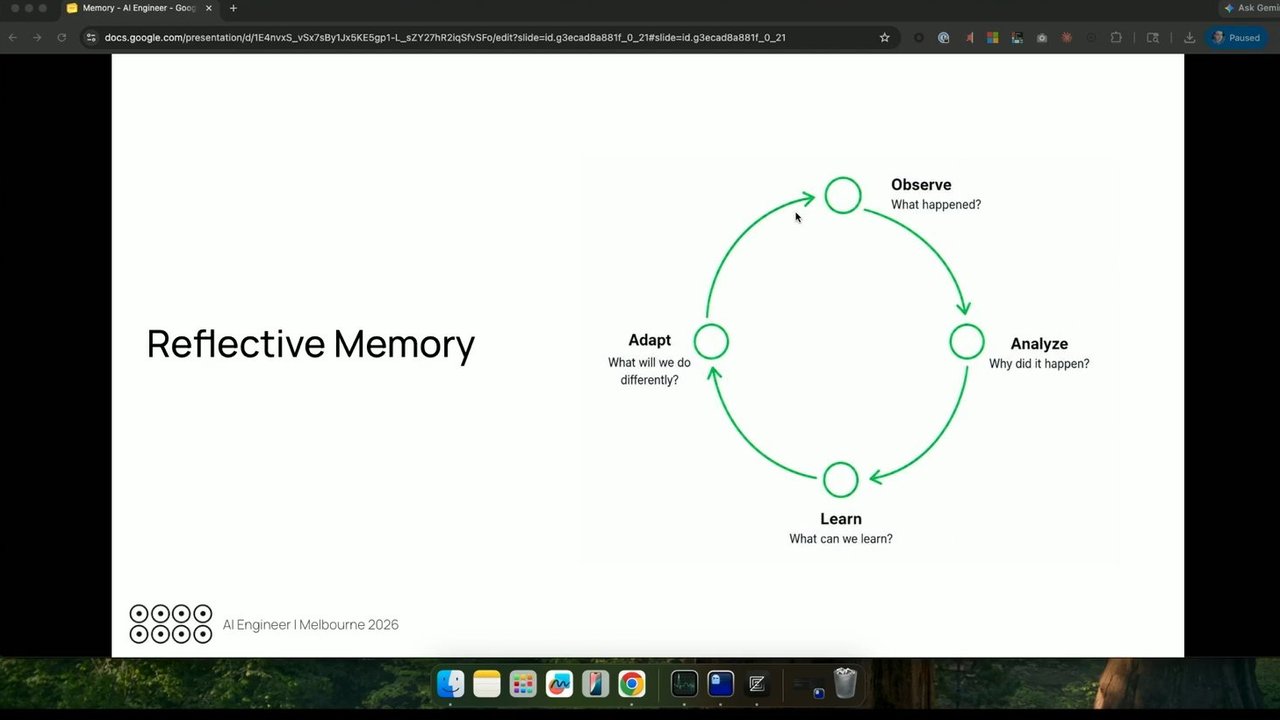This screenshot has width=1280, height=720.
Task: Click the green circle beside Adapt
Action: 711,341
